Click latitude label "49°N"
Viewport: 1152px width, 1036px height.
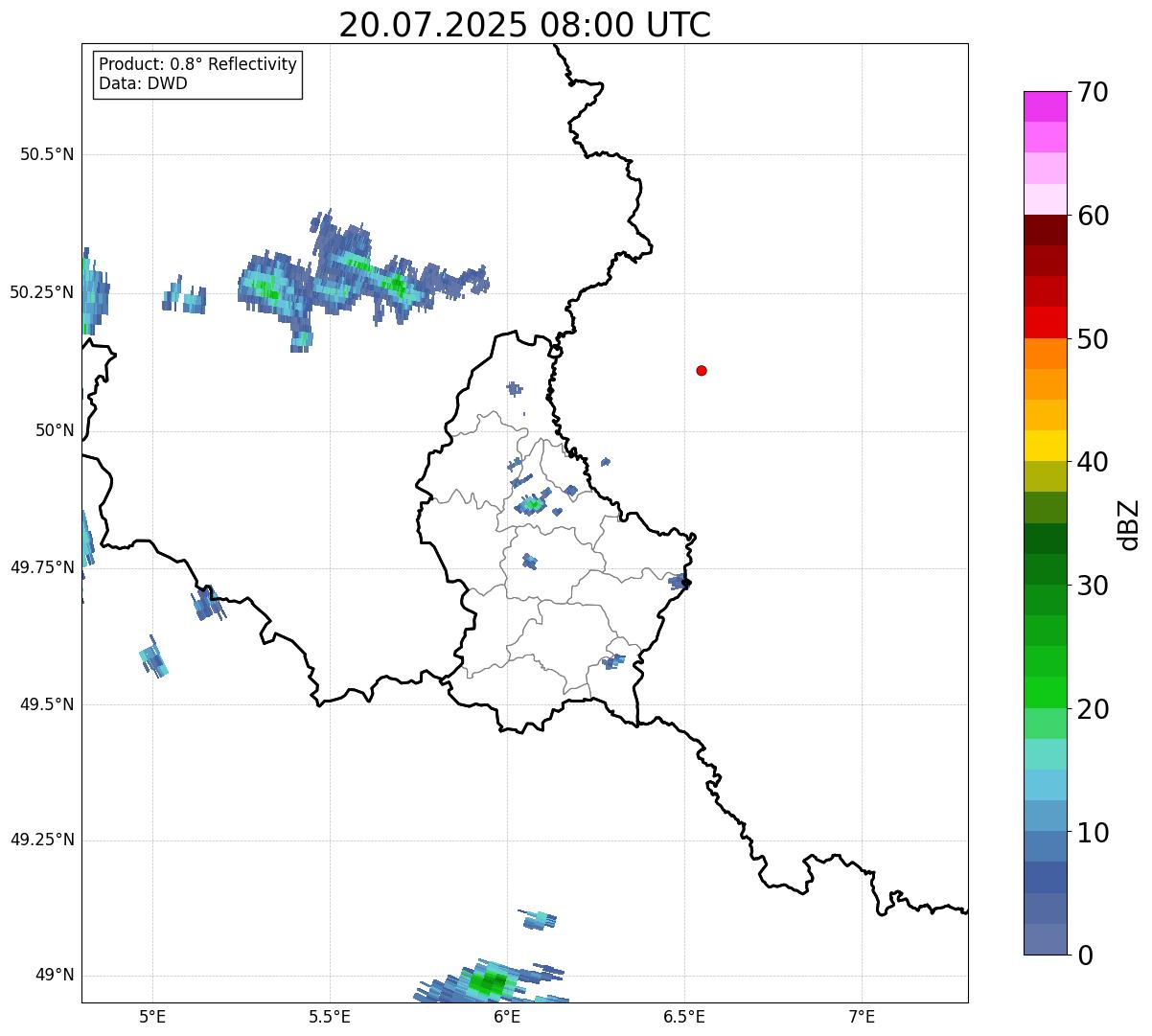[x=51, y=976]
